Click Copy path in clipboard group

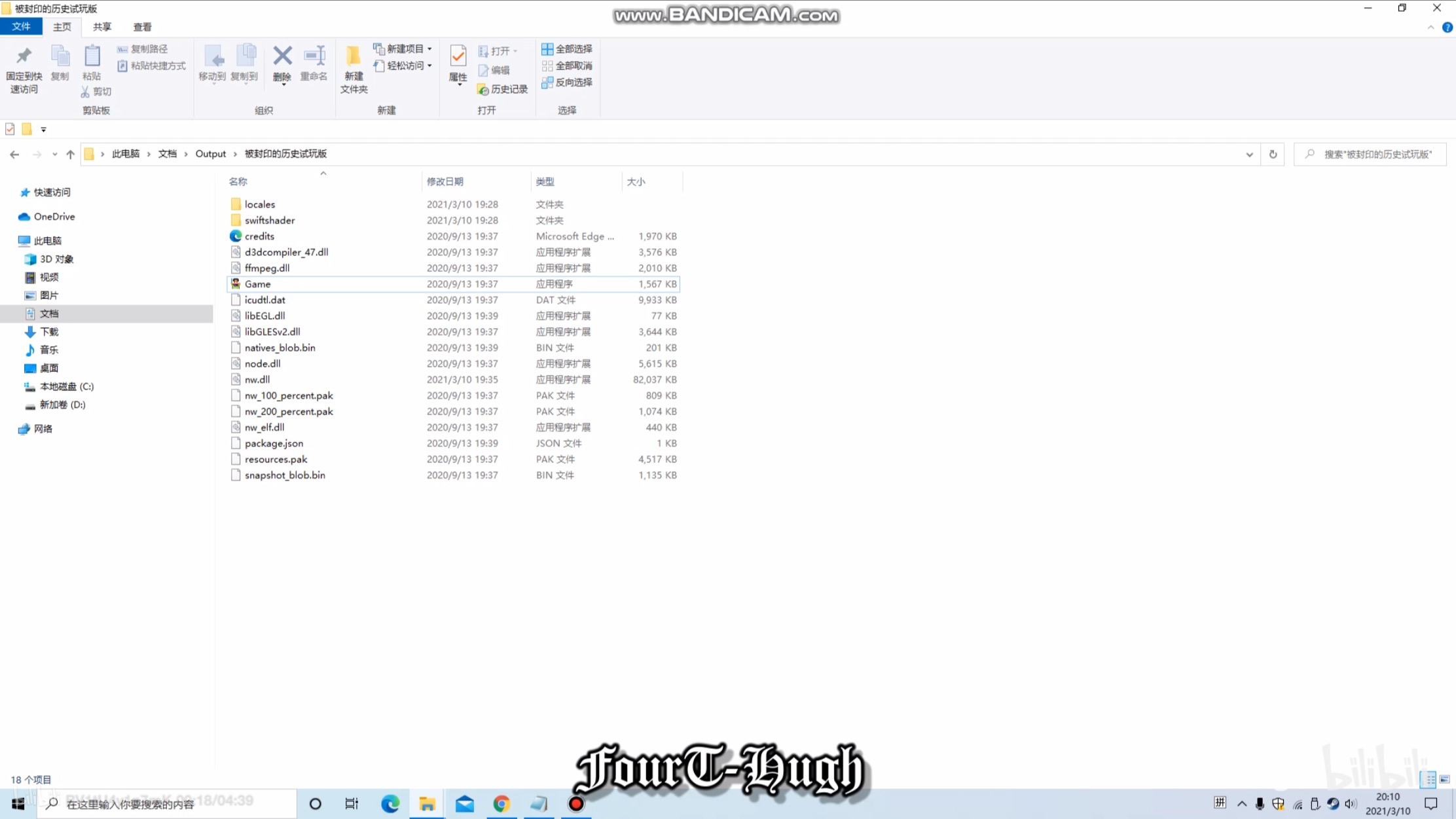coord(142,49)
